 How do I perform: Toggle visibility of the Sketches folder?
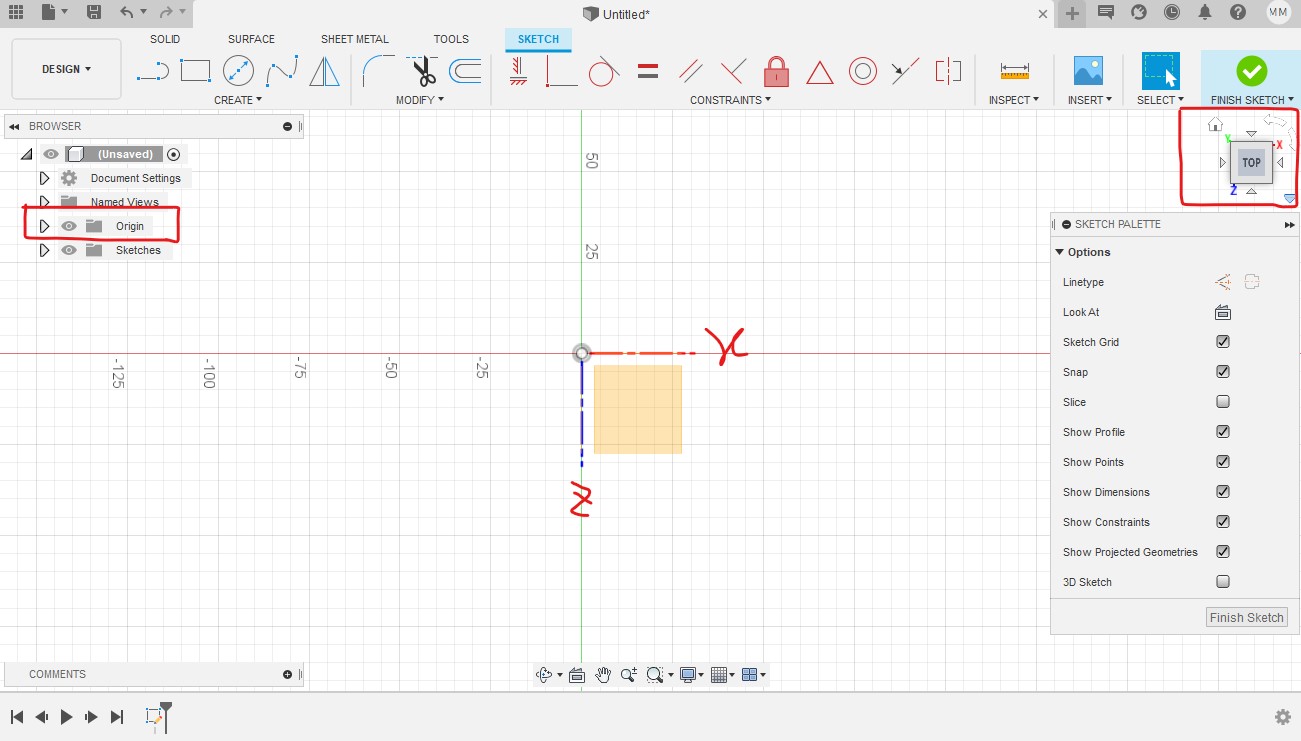69,250
